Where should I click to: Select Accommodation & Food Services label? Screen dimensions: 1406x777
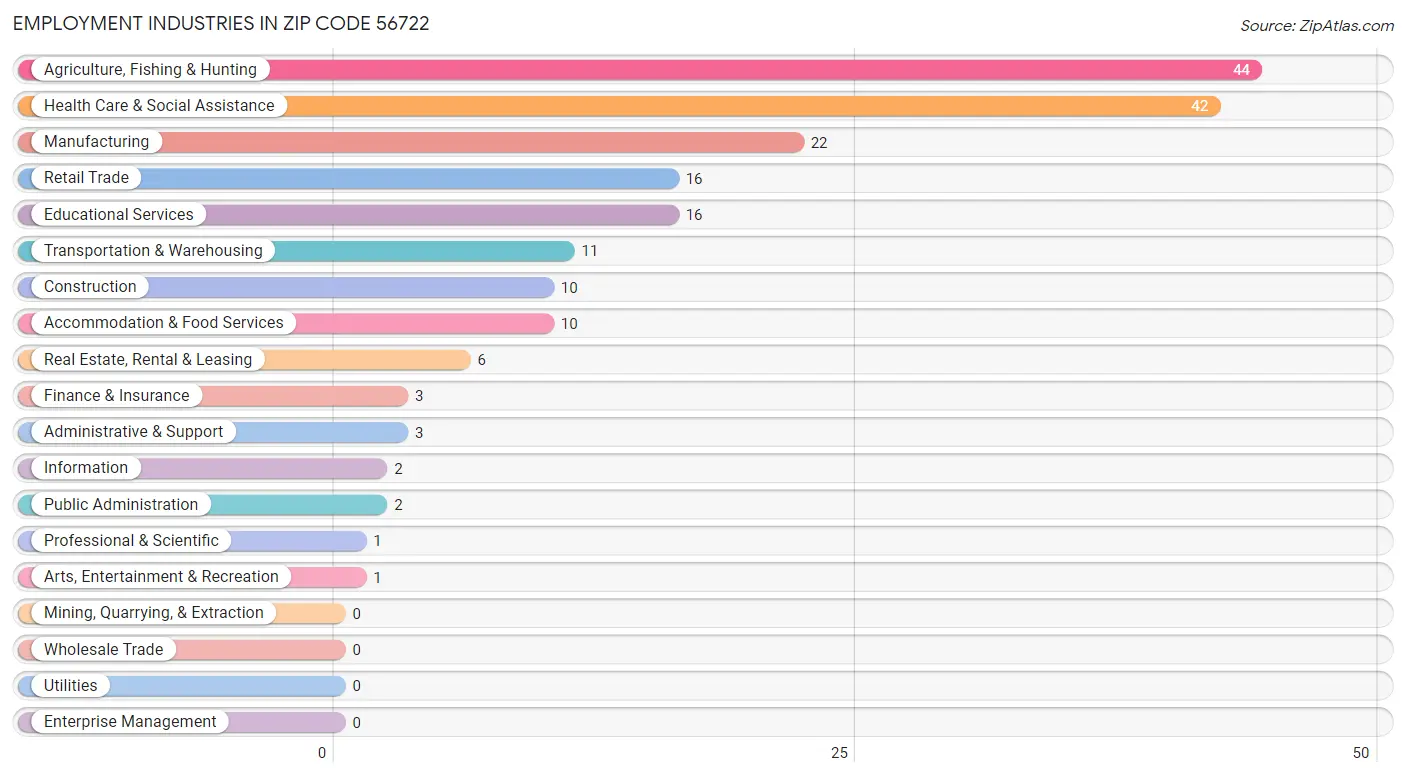click(164, 323)
